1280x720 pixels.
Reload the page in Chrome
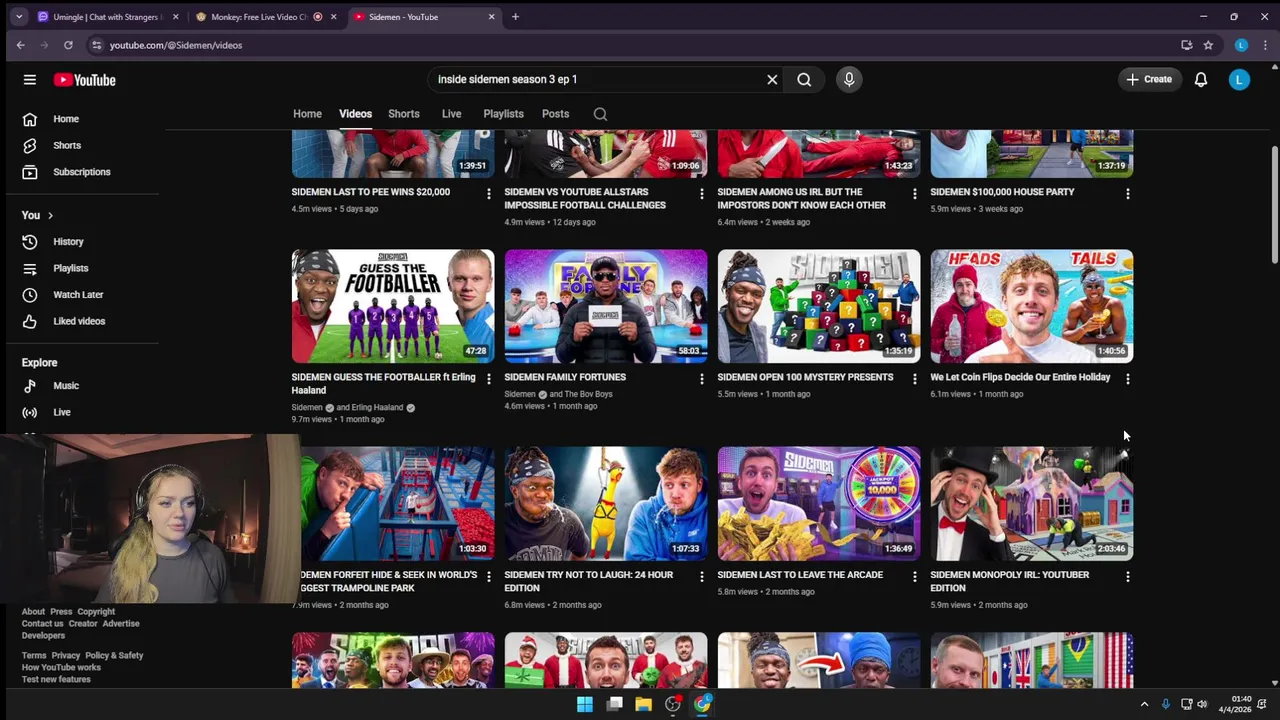(68, 45)
